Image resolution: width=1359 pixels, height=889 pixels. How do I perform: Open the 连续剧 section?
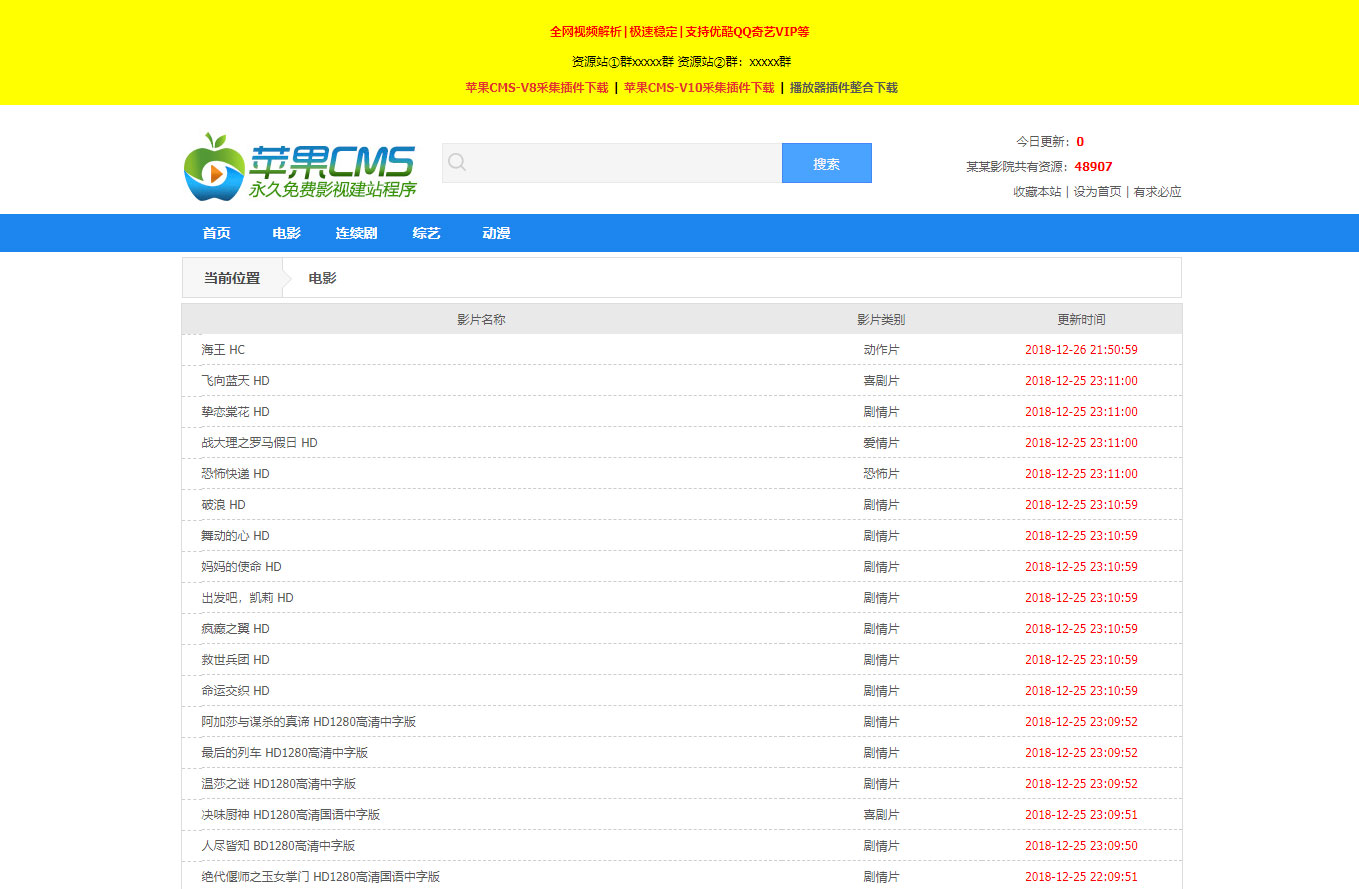(355, 233)
